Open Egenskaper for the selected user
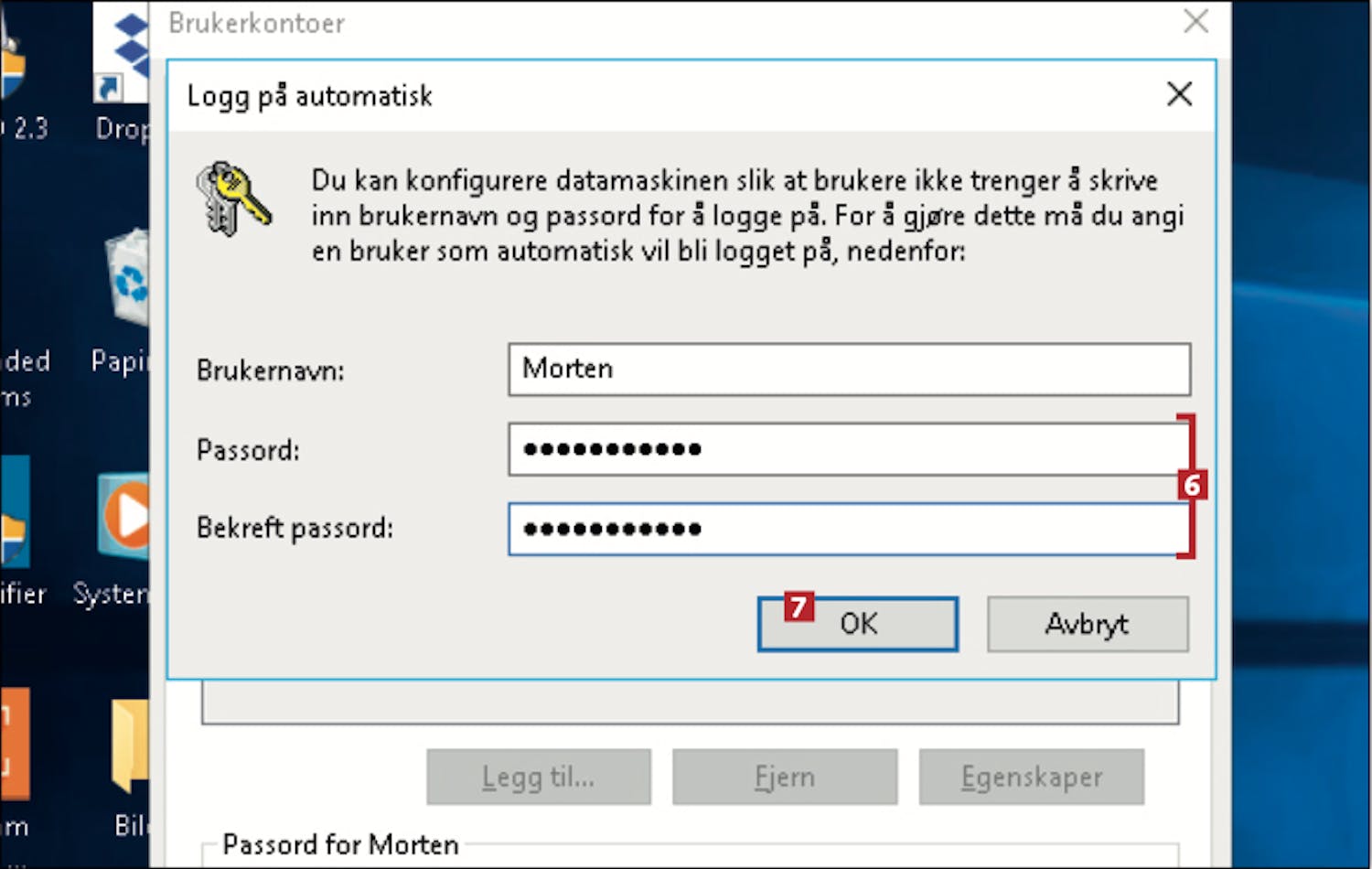 tap(1031, 777)
